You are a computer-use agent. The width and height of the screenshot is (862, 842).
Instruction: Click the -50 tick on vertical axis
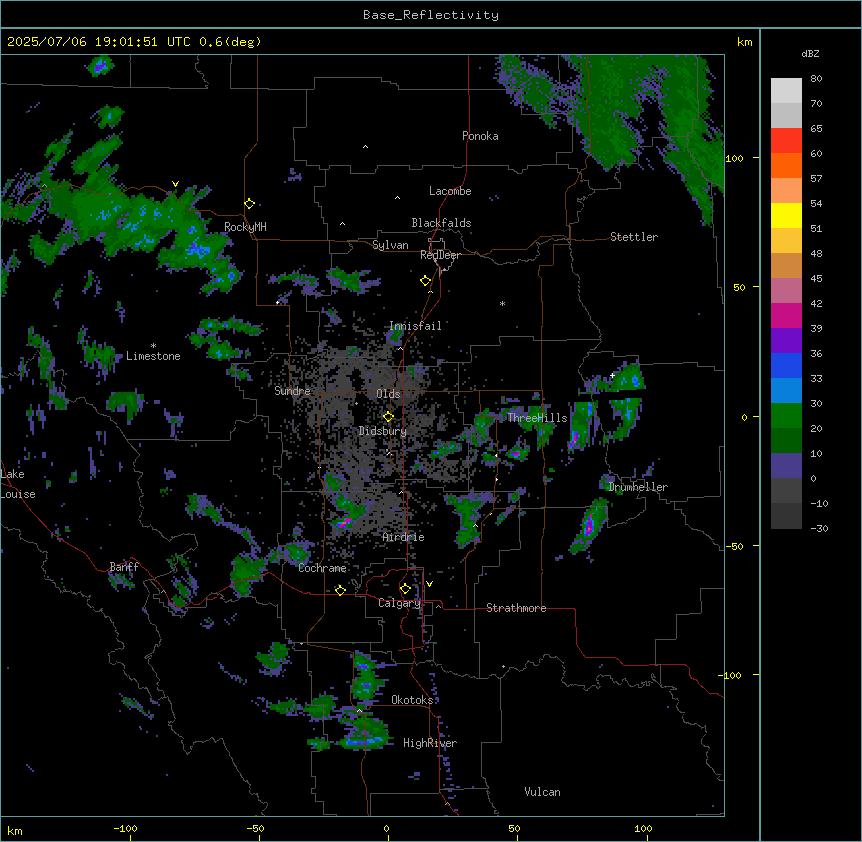(734, 546)
